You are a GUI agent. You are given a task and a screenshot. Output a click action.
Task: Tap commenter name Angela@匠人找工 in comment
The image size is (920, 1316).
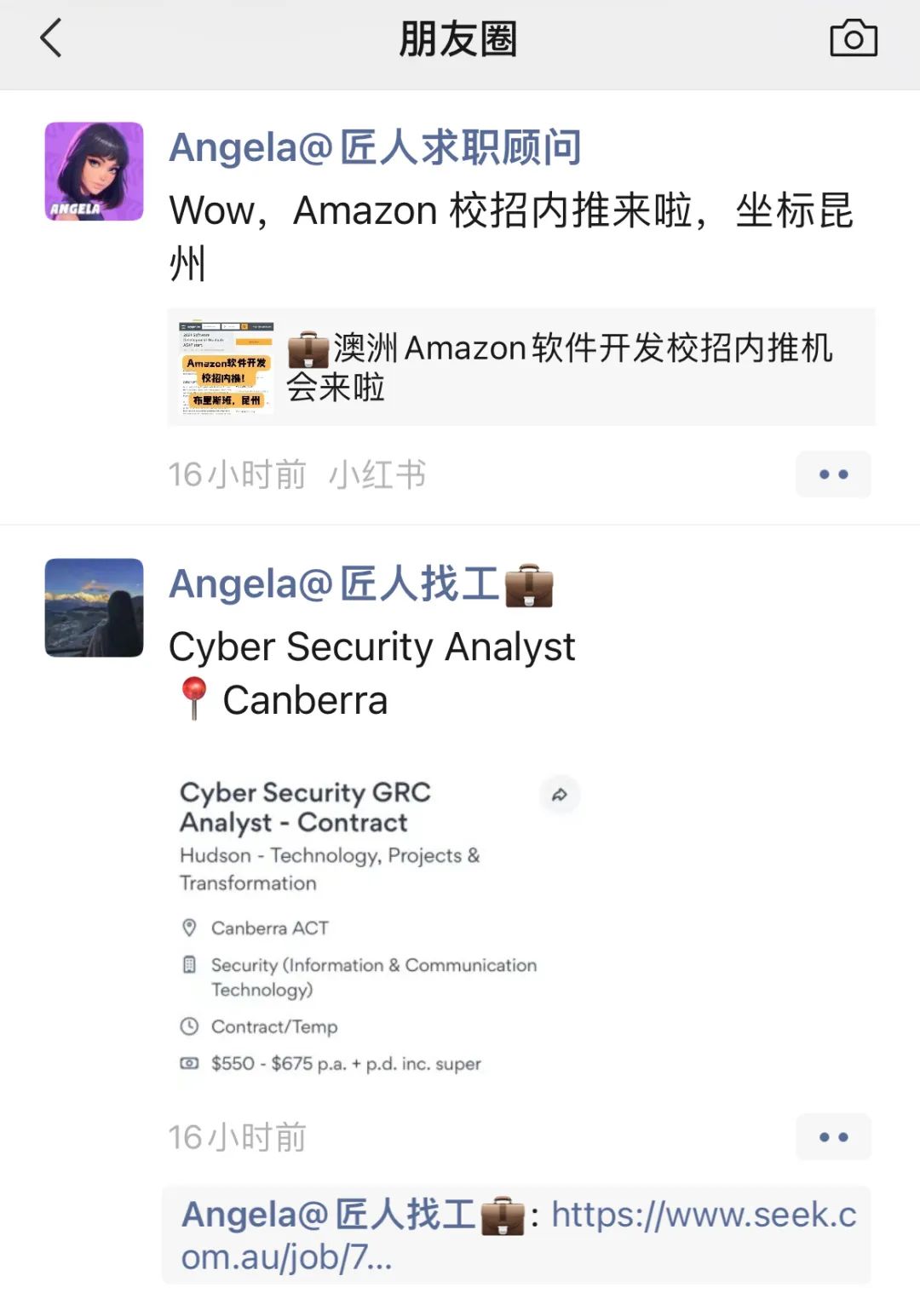[353, 1215]
